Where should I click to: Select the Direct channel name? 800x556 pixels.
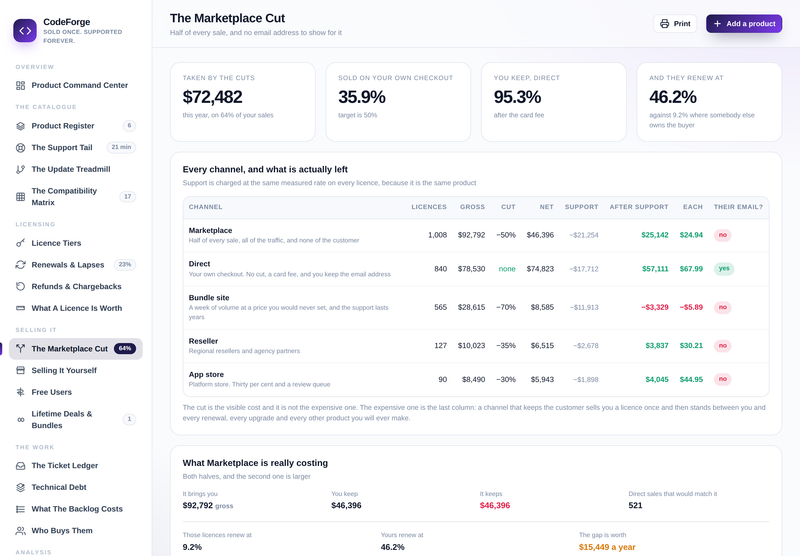point(199,264)
